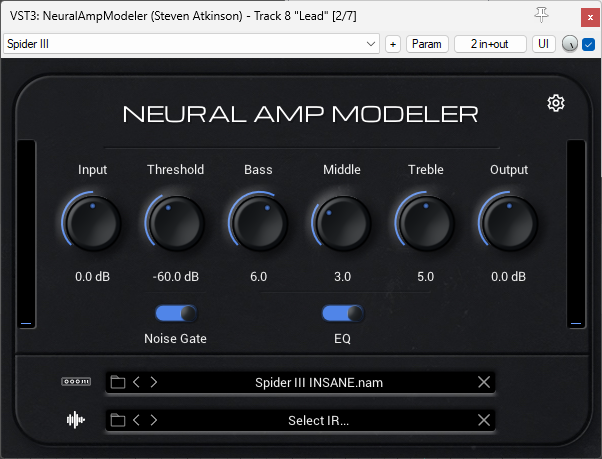
Task: Click the Treble knob
Action: click(425, 223)
